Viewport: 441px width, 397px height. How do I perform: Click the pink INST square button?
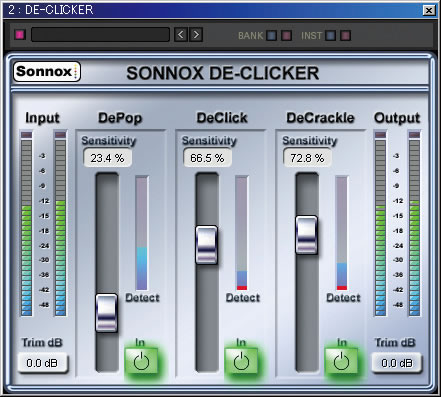pyautogui.click(x=346, y=35)
